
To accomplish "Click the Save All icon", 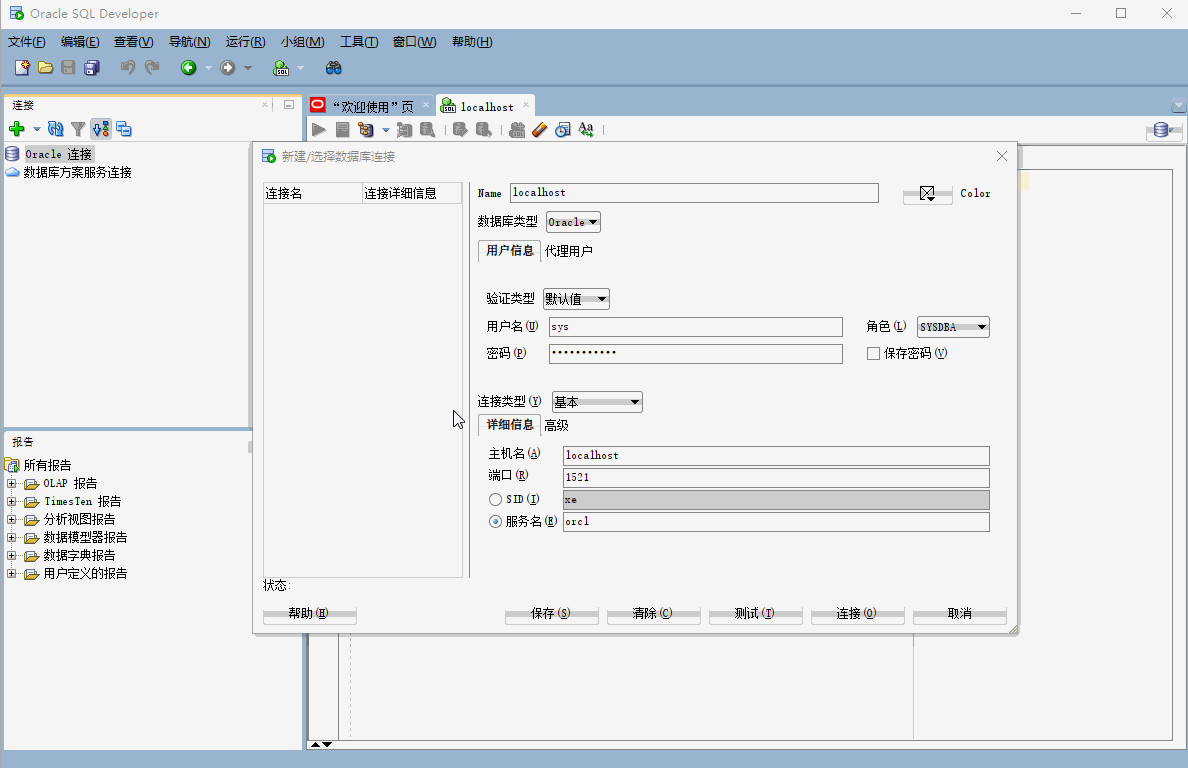I will click(x=92, y=67).
